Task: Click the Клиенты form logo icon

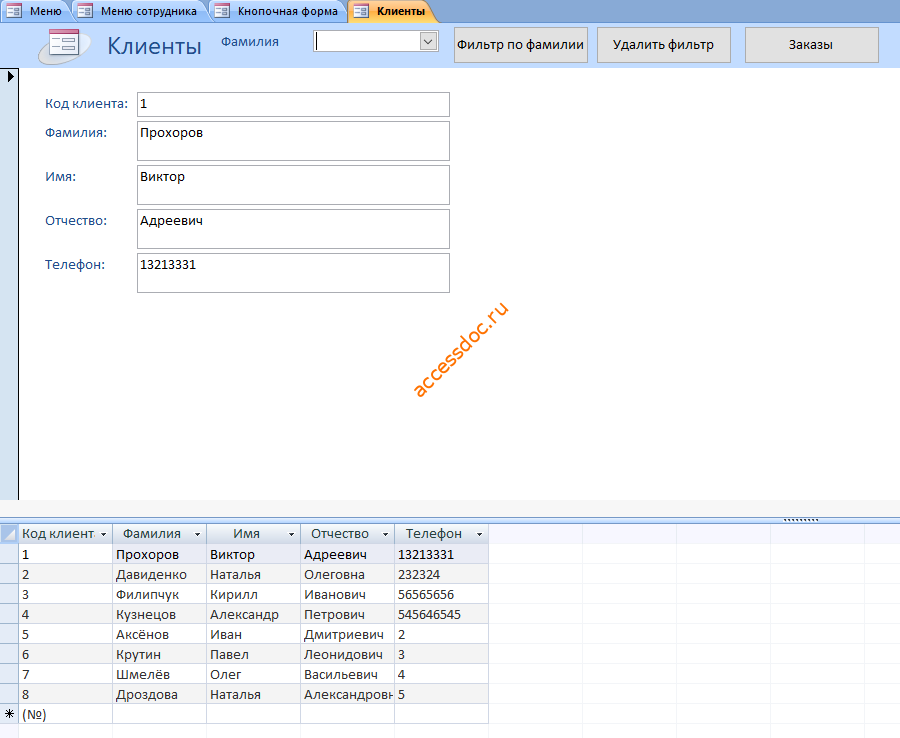Action: (x=64, y=45)
